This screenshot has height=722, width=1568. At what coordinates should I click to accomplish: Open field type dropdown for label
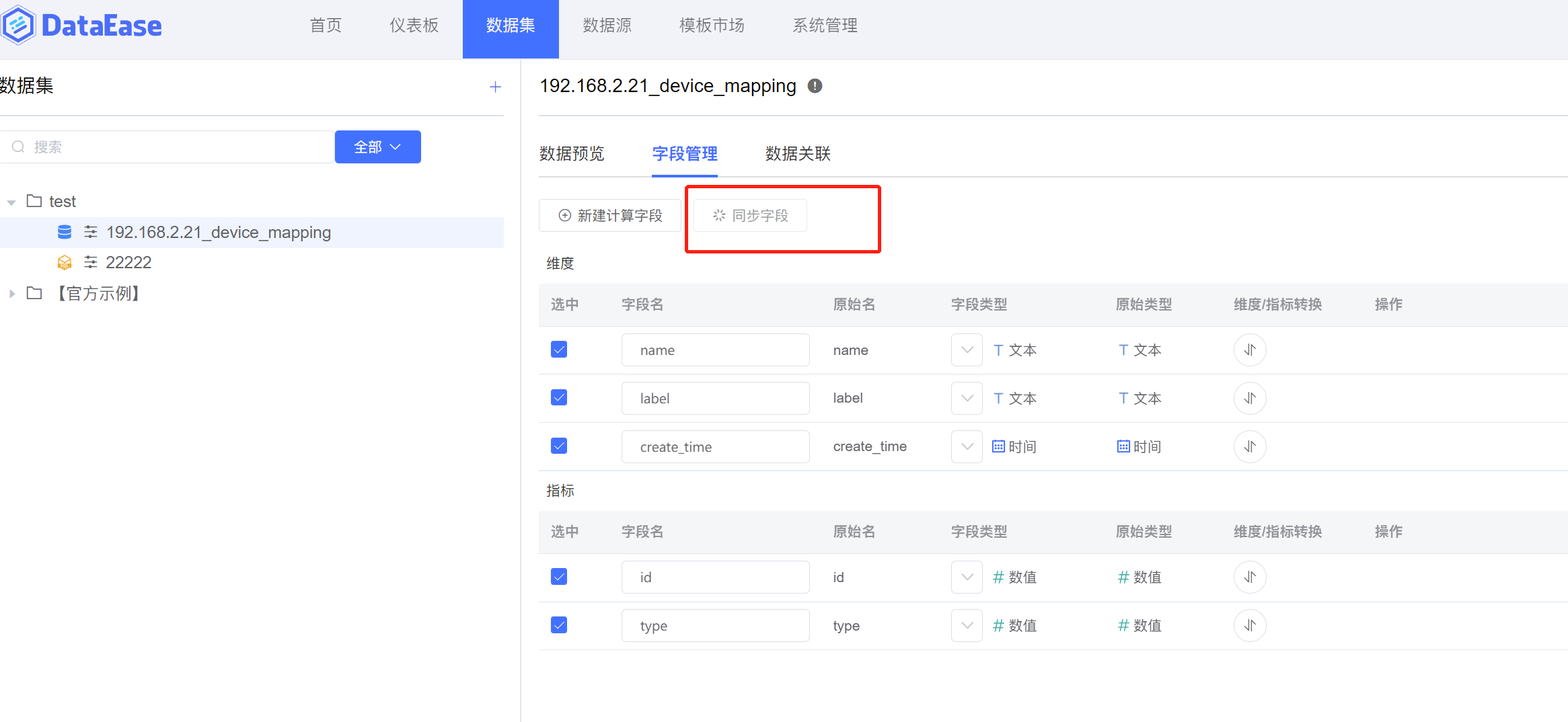(x=967, y=398)
